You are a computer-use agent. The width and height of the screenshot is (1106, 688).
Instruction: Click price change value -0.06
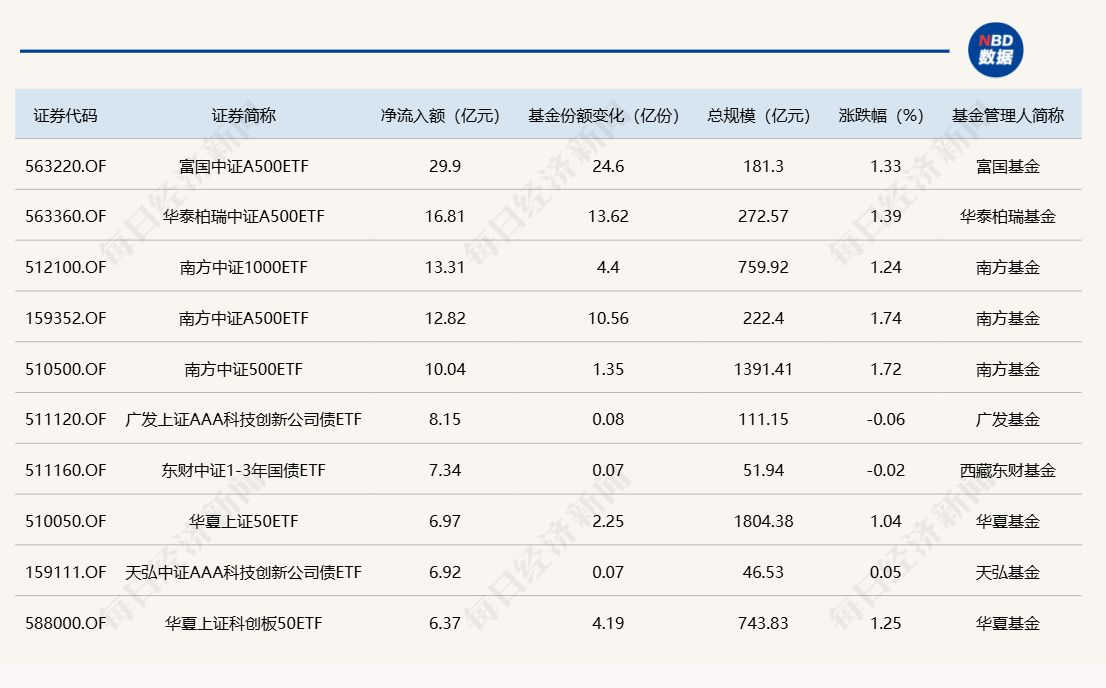(x=886, y=419)
